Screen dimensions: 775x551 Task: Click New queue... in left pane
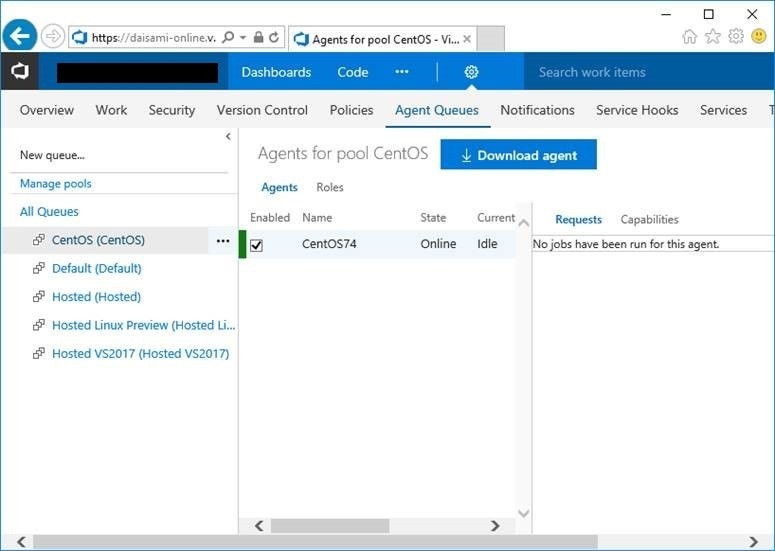(52, 155)
